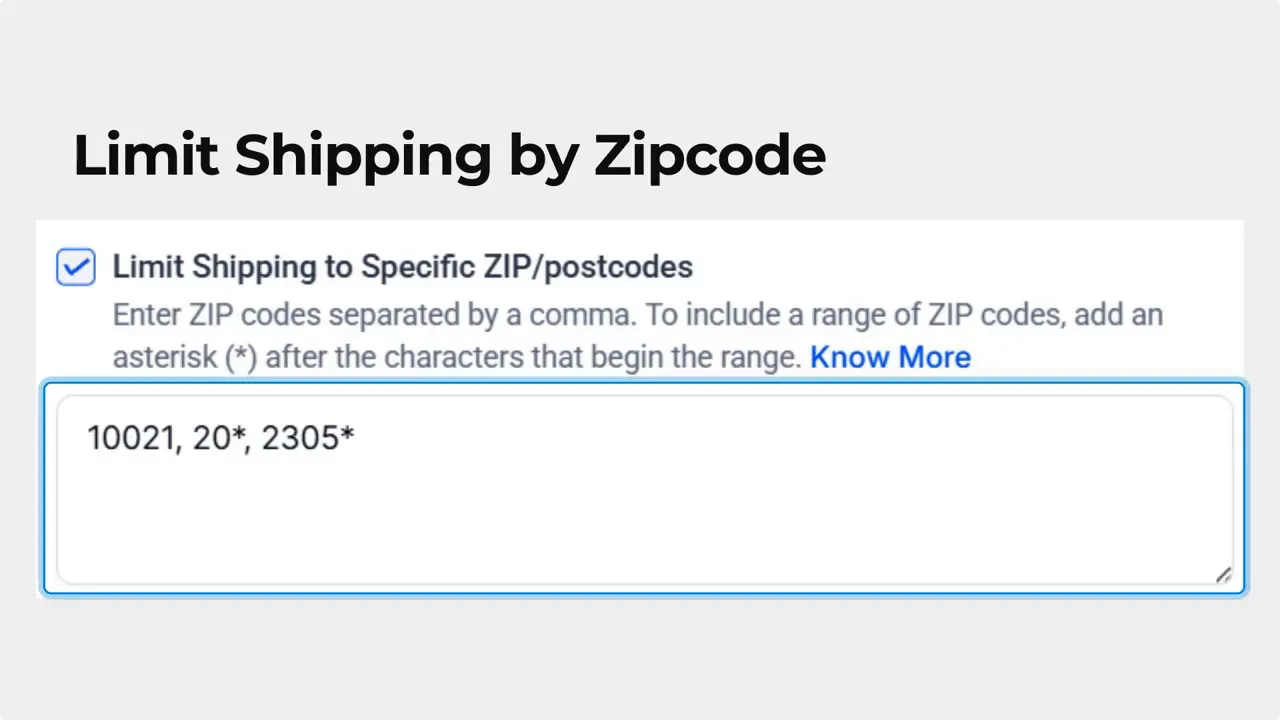1280x720 pixels.
Task: Click the Limit Shipping by Zipcode heading
Action: pos(449,155)
